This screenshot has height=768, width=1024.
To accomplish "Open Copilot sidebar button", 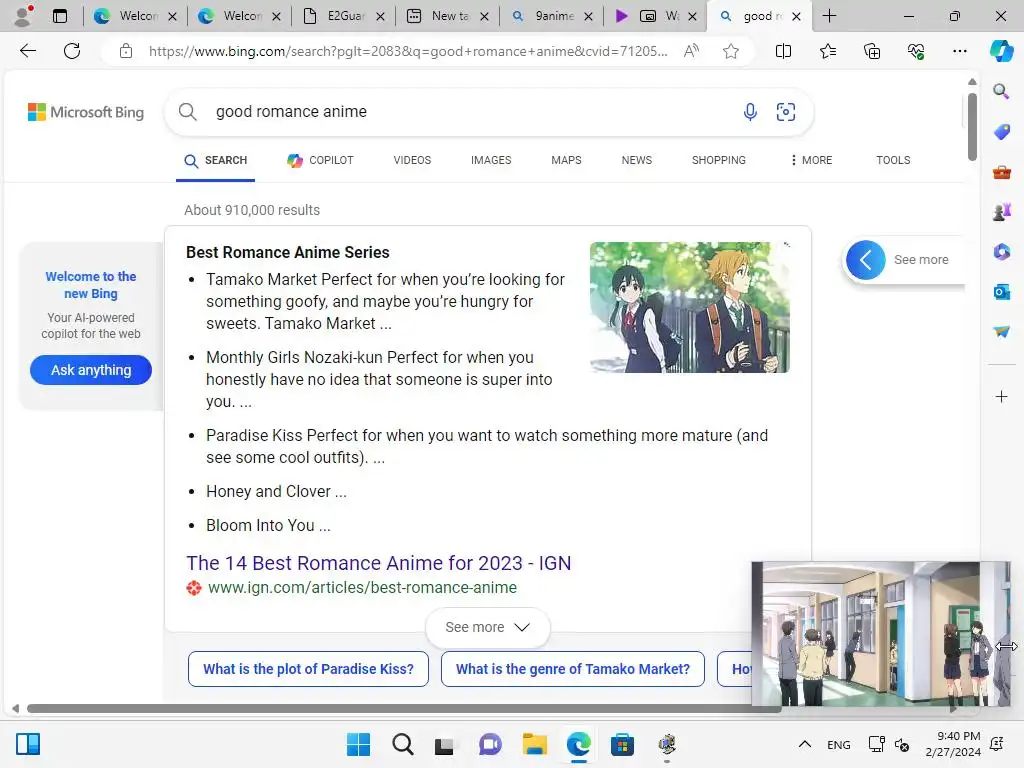I will tap(1001, 51).
